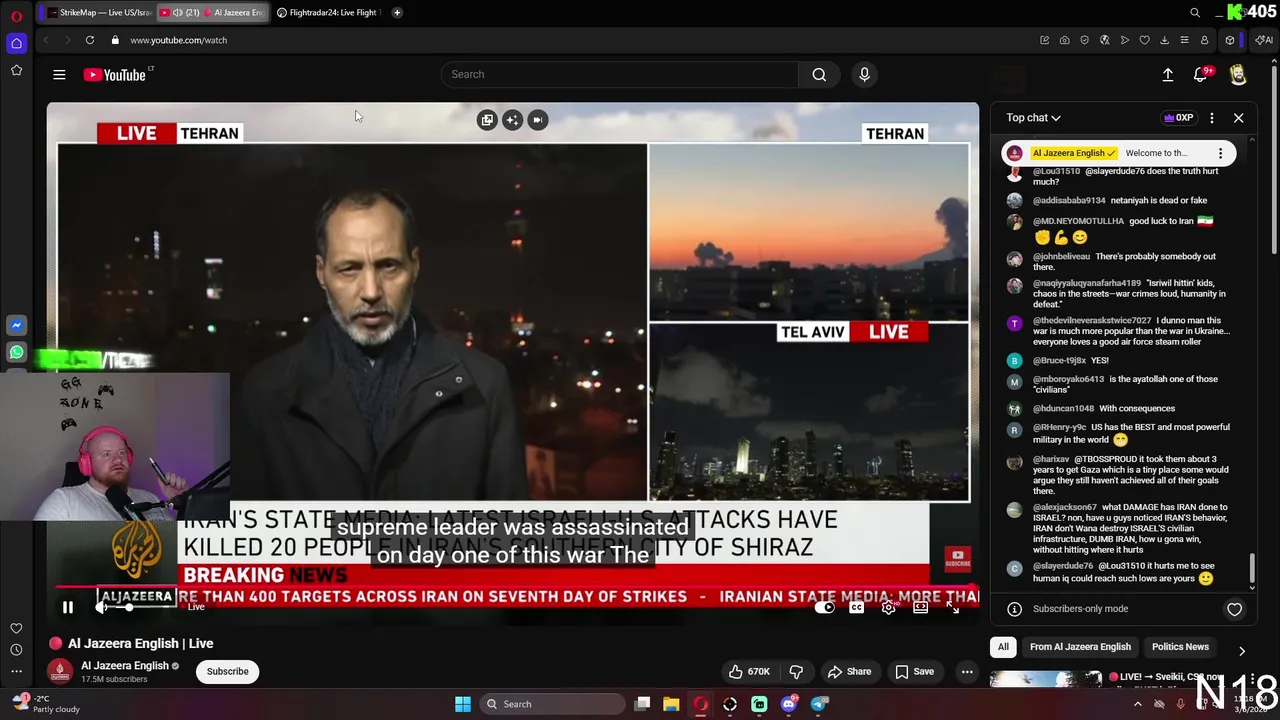Open pinned Al Jazeera message options

tap(1220, 153)
